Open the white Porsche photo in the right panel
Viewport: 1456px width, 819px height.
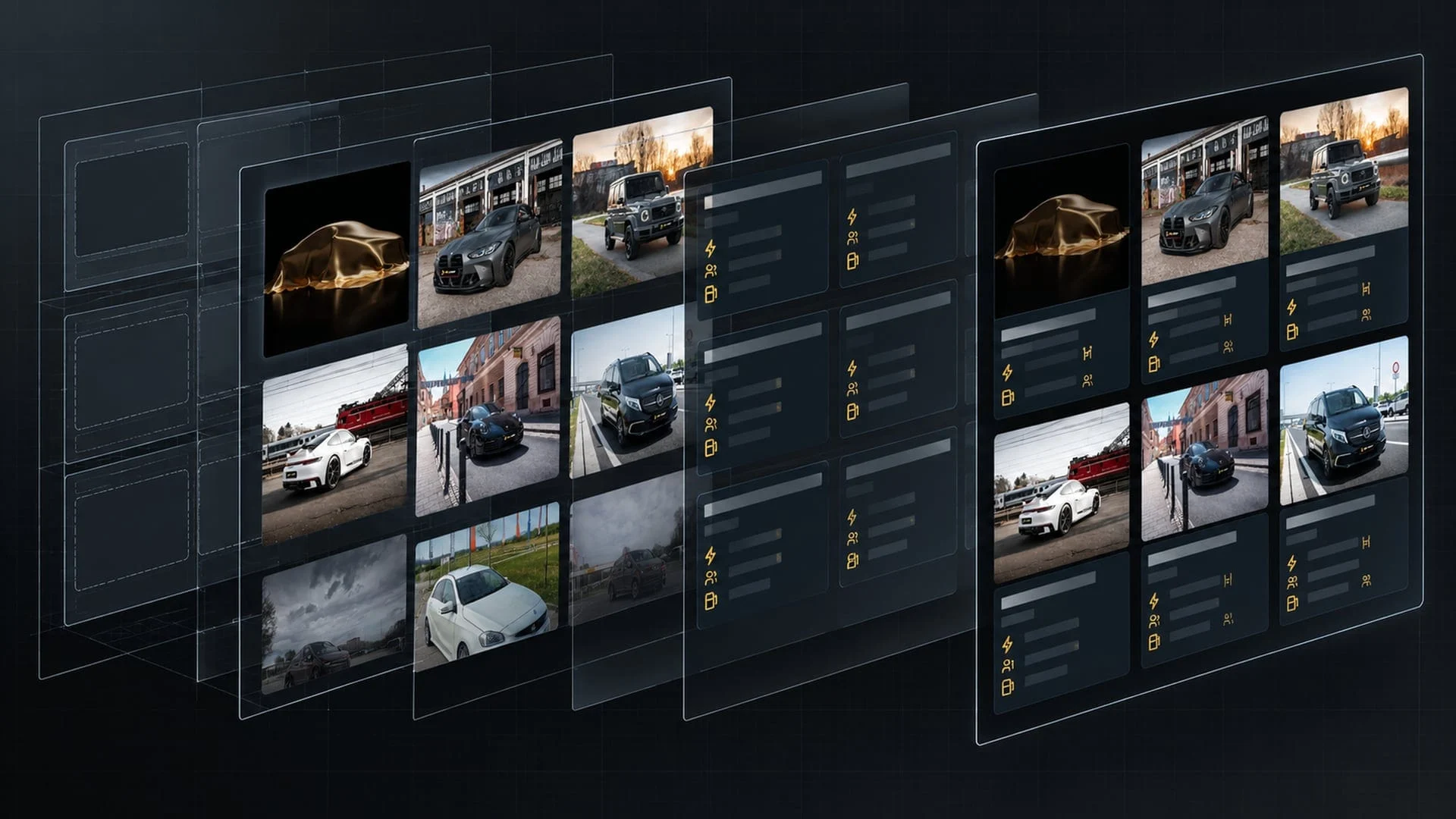(1061, 493)
